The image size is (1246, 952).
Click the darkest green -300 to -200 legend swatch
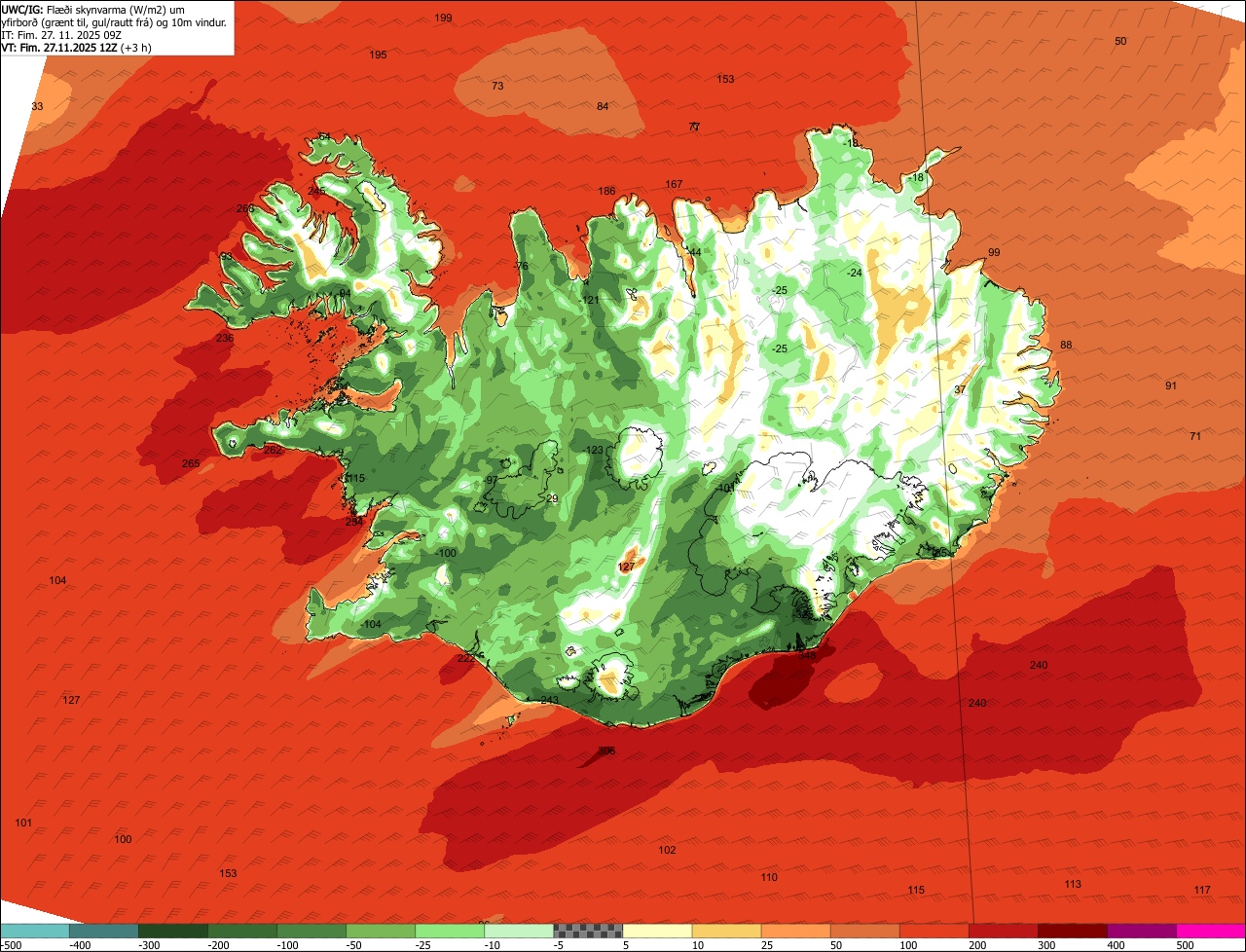[173, 931]
